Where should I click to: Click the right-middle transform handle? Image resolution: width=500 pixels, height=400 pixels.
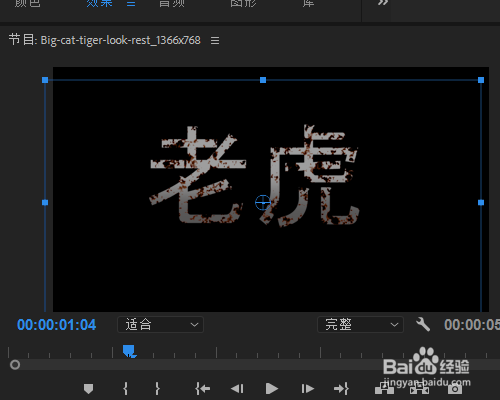tap(481, 202)
